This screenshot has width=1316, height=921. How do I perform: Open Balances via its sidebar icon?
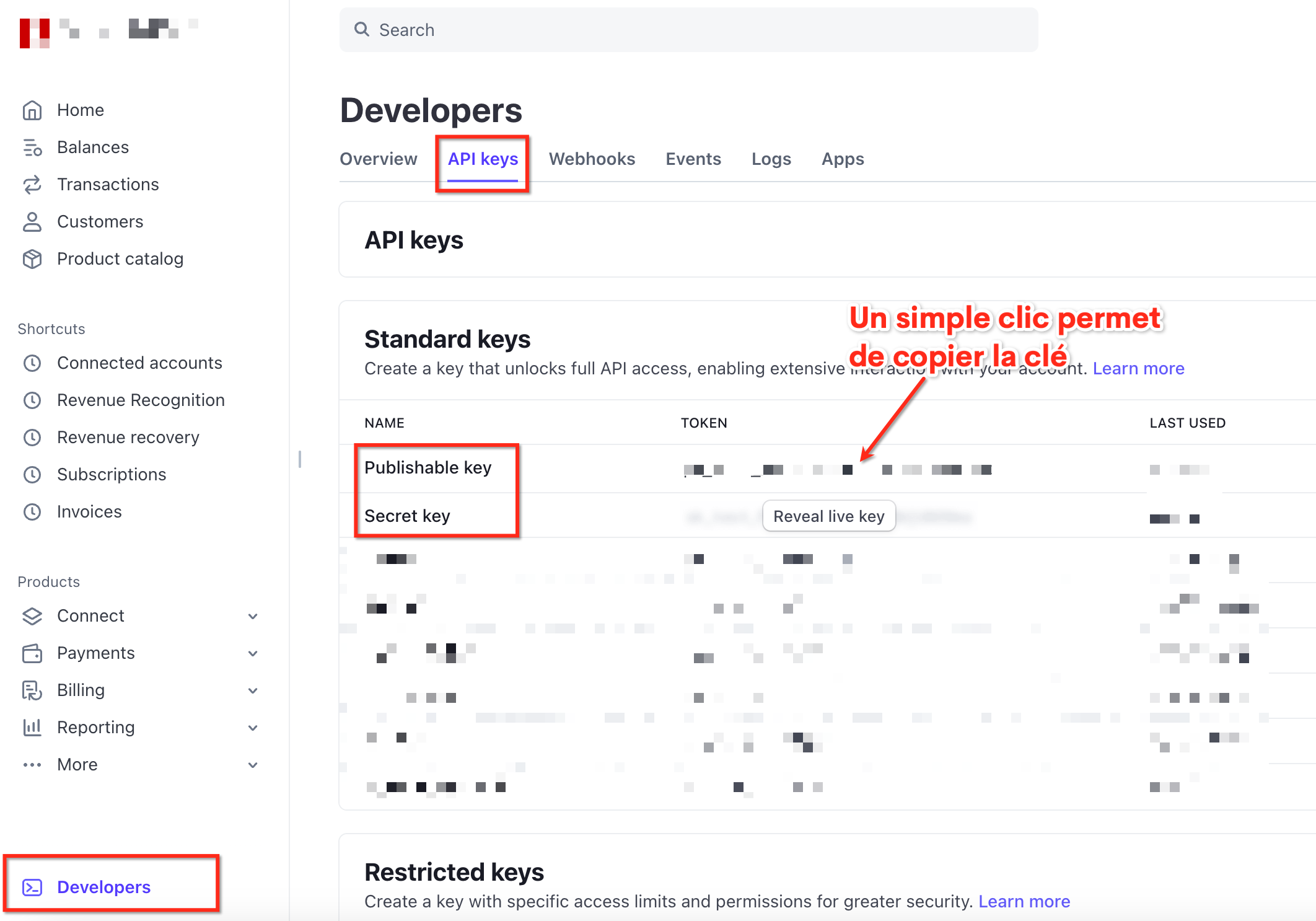32,148
